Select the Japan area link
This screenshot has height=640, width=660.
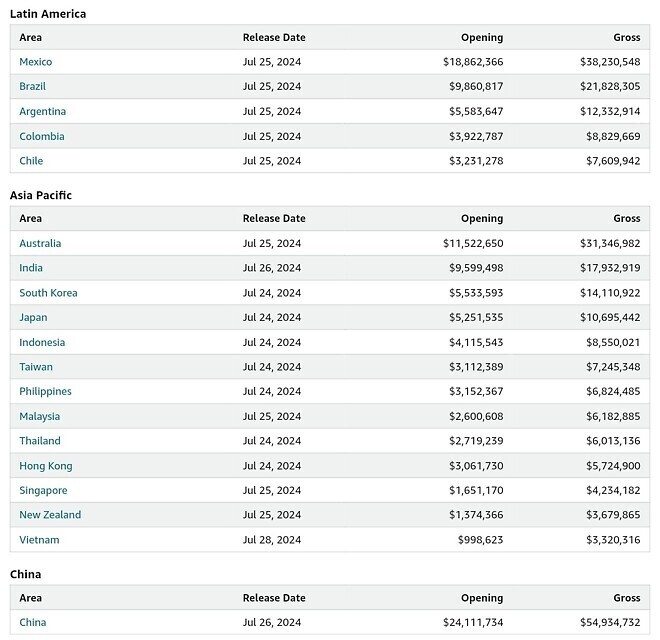point(33,317)
